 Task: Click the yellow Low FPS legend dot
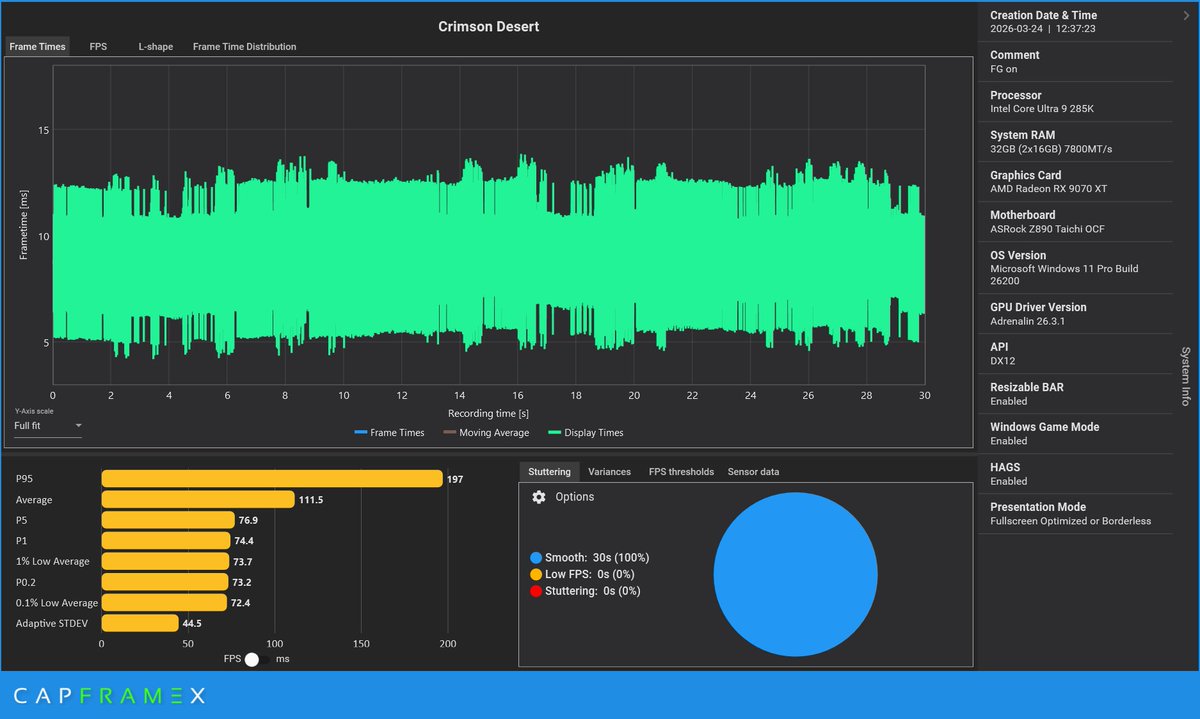click(x=536, y=574)
